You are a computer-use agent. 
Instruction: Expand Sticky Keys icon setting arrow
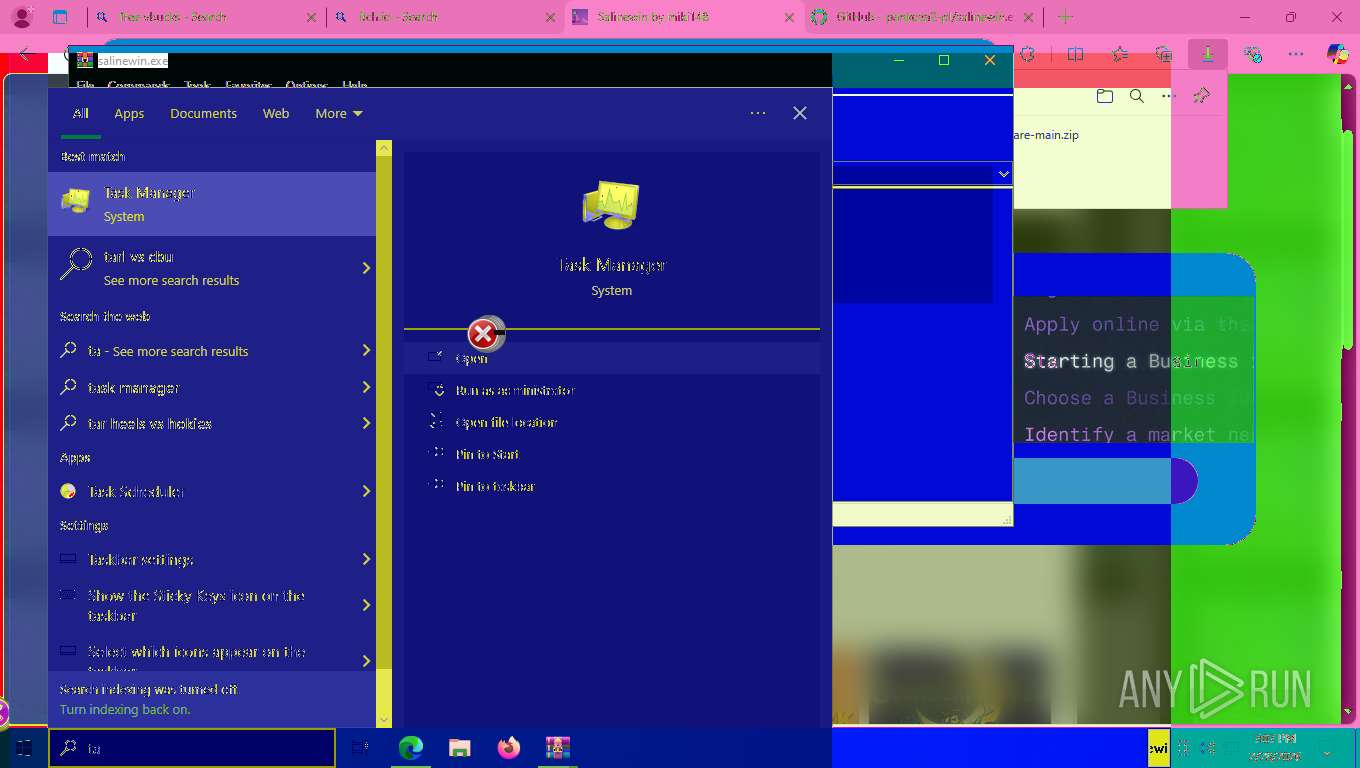[x=366, y=605]
